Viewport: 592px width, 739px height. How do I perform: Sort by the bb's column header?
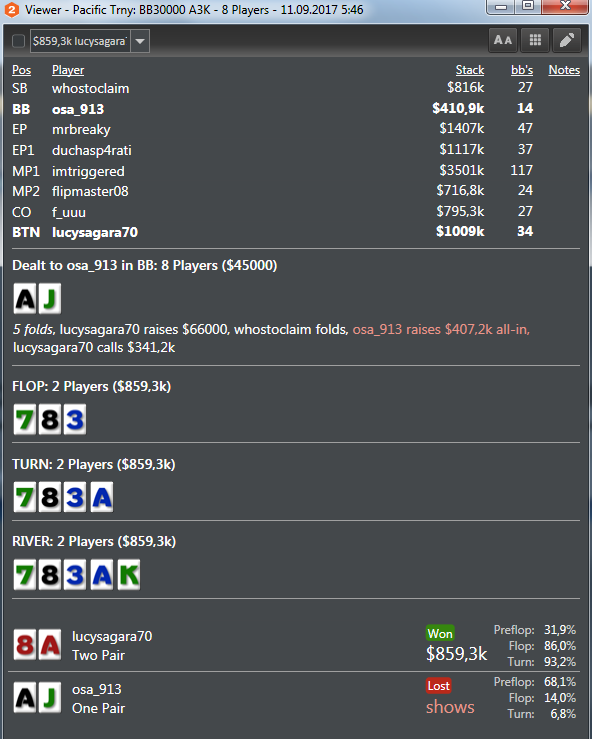522,70
